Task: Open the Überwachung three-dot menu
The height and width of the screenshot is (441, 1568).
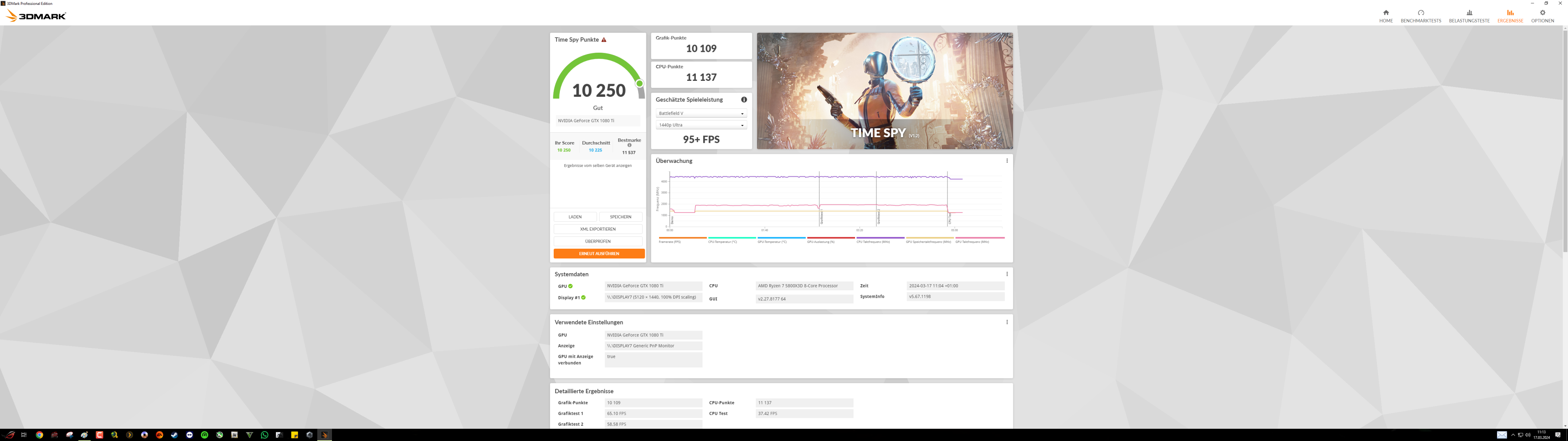Action: click(x=1007, y=161)
